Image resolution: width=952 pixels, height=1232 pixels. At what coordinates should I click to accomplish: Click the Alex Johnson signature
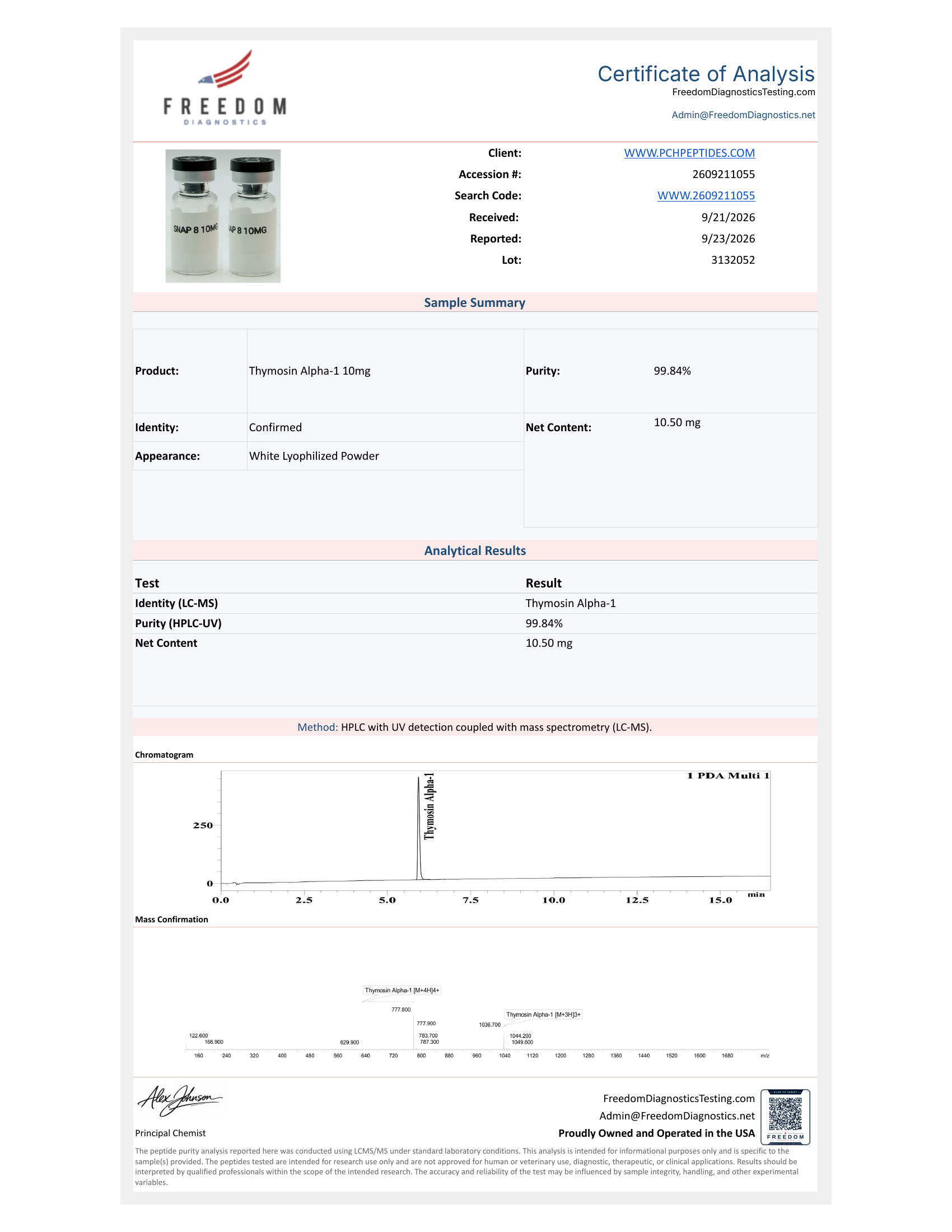180,1099
